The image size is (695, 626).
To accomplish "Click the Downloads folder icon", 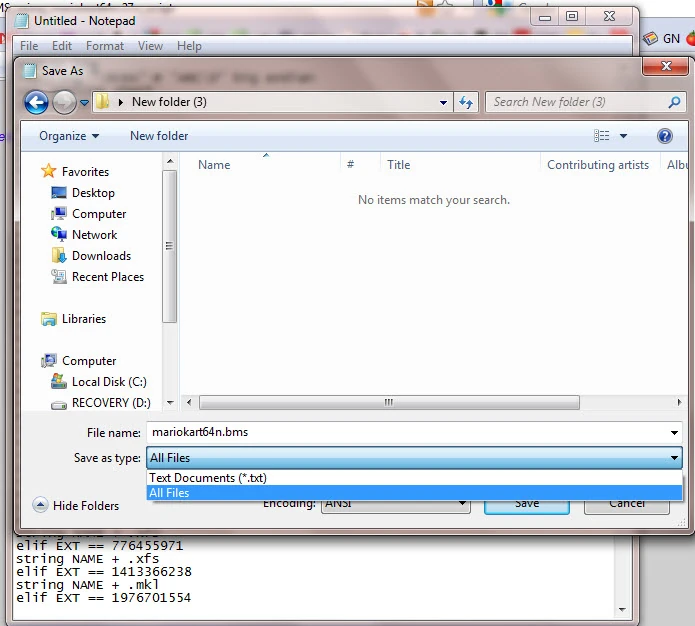I will point(59,255).
